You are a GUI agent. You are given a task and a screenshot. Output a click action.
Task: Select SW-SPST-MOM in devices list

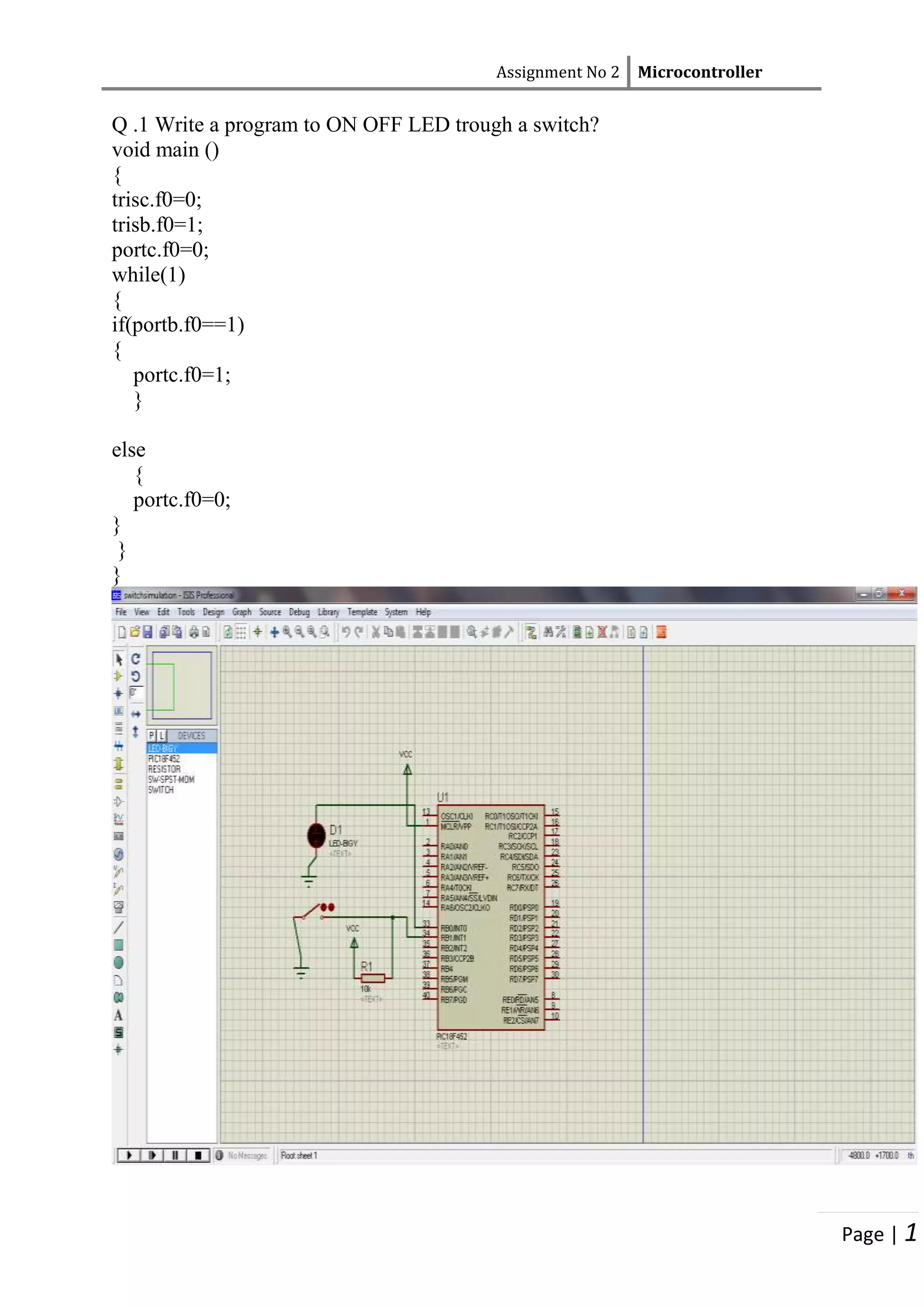(171, 779)
